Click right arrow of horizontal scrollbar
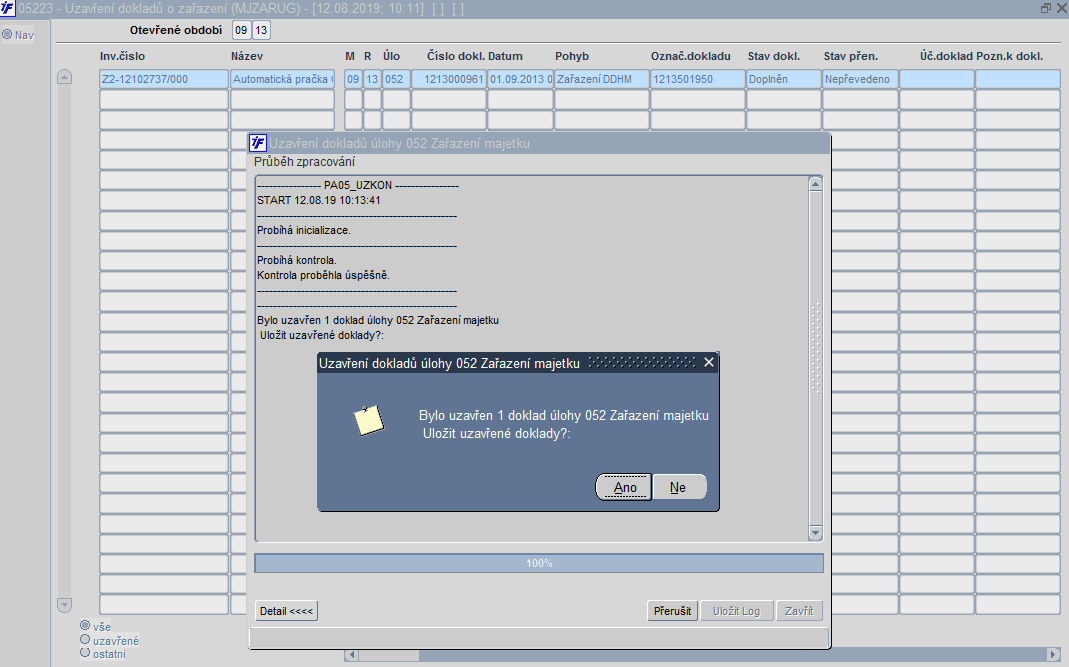 coord(1053,655)
